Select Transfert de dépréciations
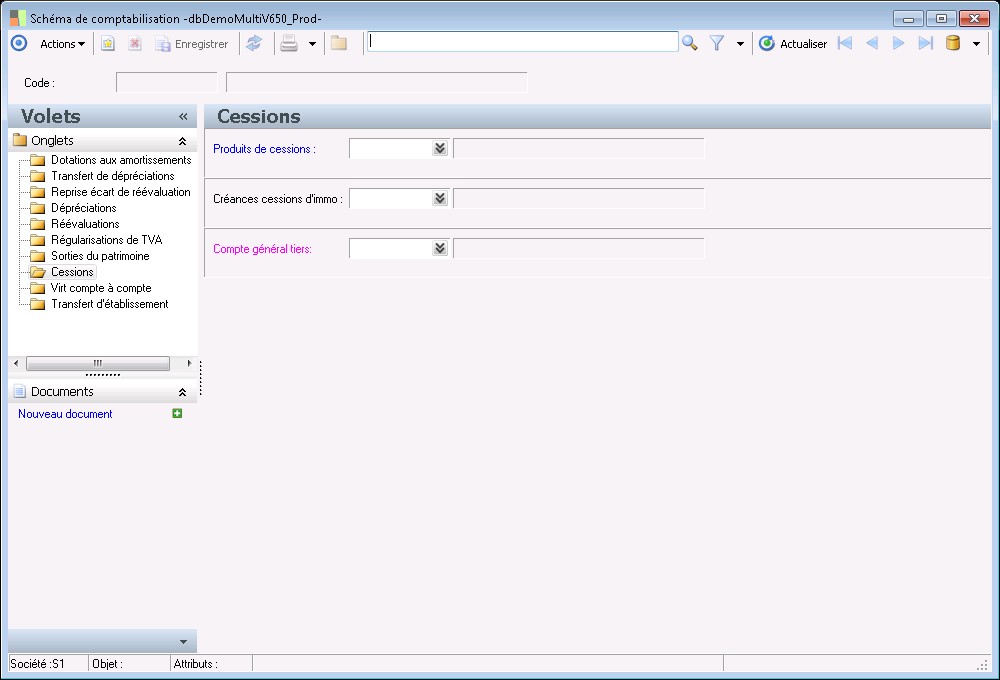This screenshot has width=1000, height=680. (113, 176)
